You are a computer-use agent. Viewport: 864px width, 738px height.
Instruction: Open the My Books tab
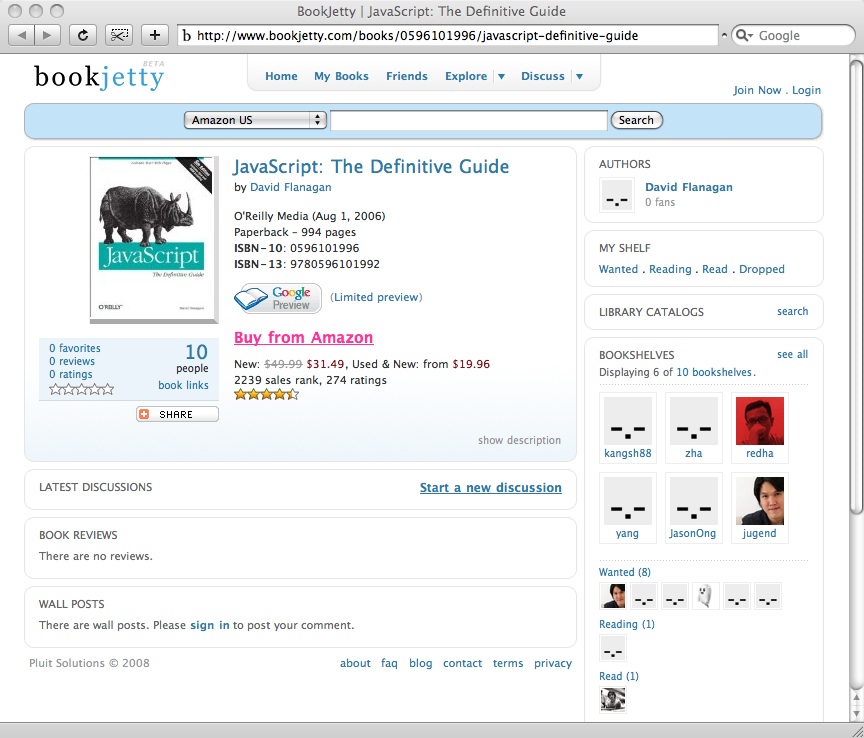[341, 76]
